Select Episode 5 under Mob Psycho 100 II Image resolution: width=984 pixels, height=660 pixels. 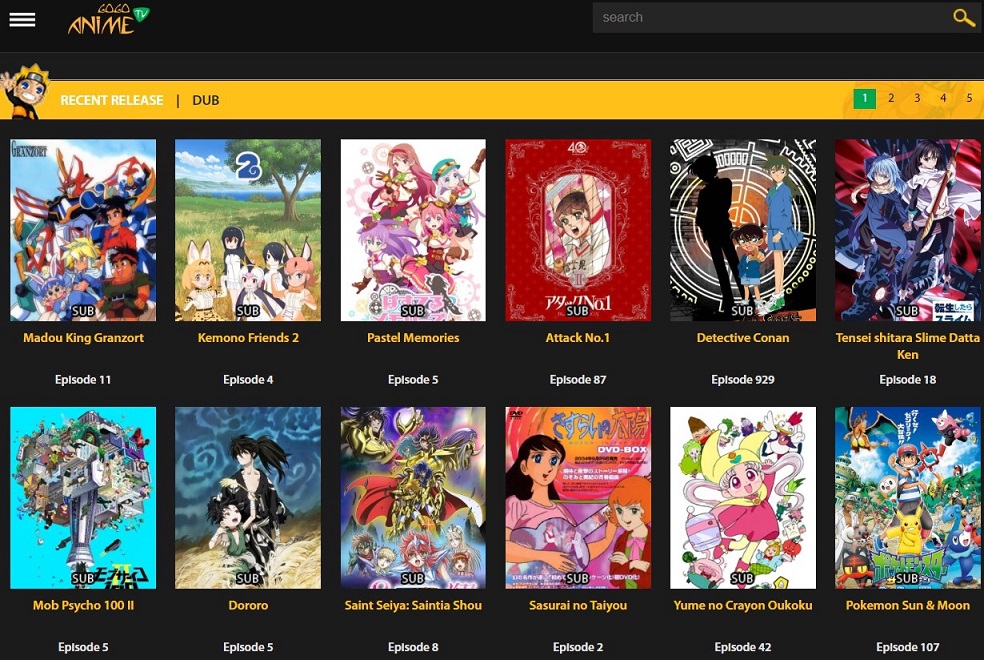83,647
